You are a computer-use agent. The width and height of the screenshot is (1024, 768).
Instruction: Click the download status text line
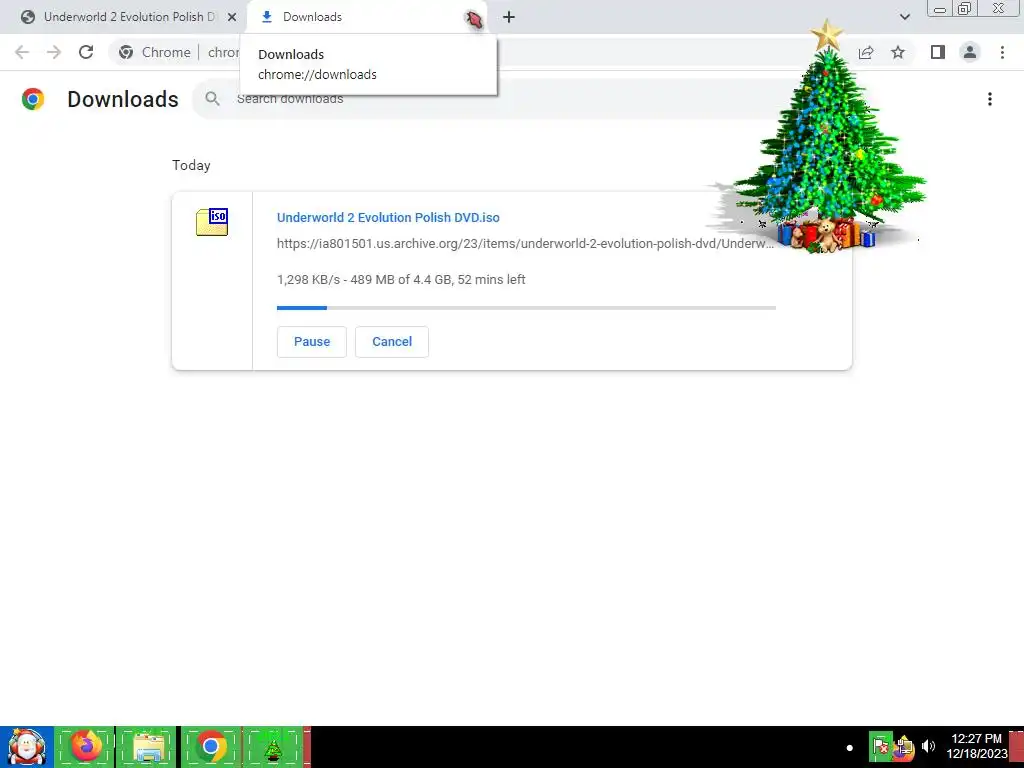point(401,280)
